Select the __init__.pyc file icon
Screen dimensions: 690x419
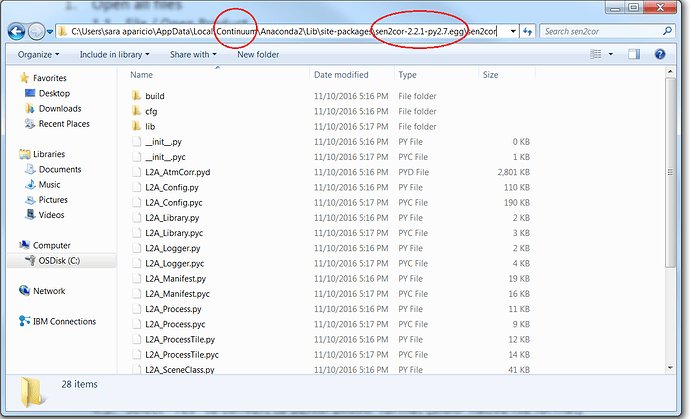coord(137,157)
